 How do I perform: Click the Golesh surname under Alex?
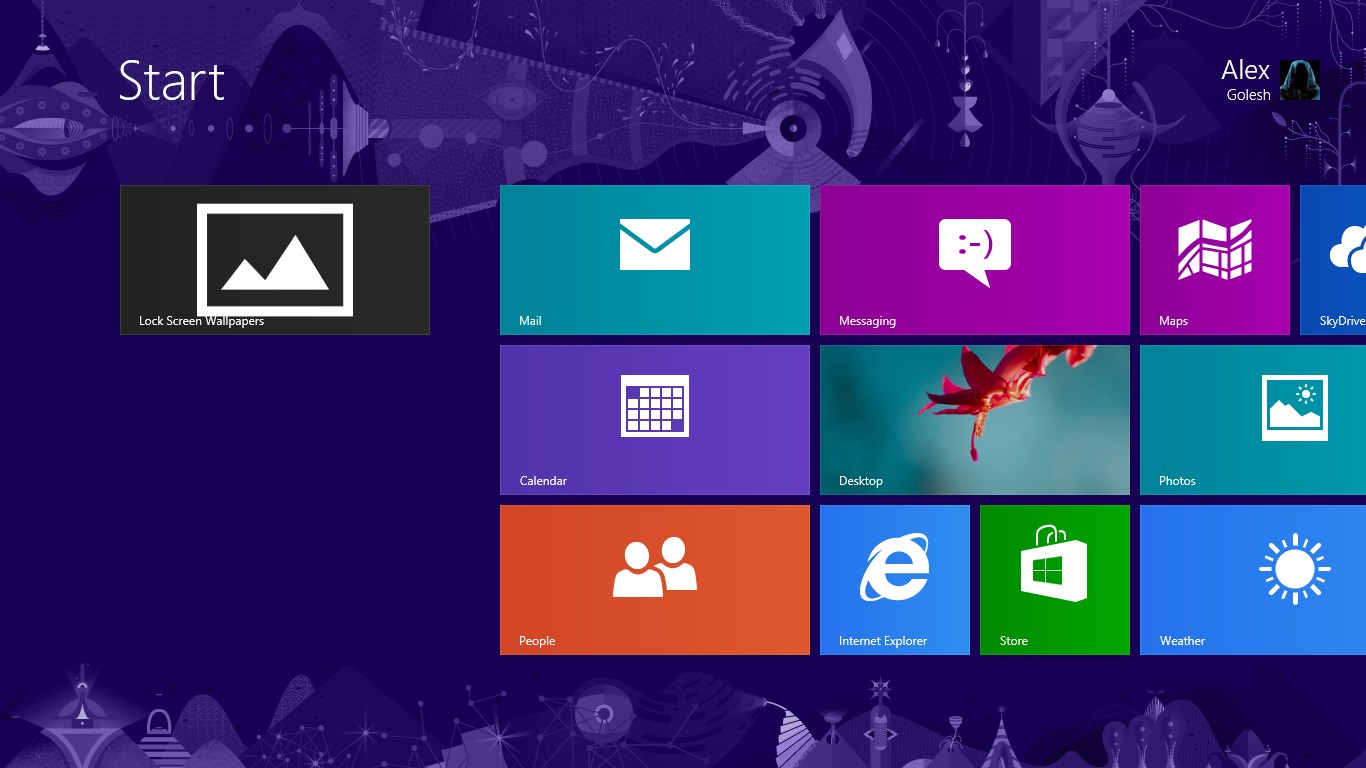[x=1248, y=95]
